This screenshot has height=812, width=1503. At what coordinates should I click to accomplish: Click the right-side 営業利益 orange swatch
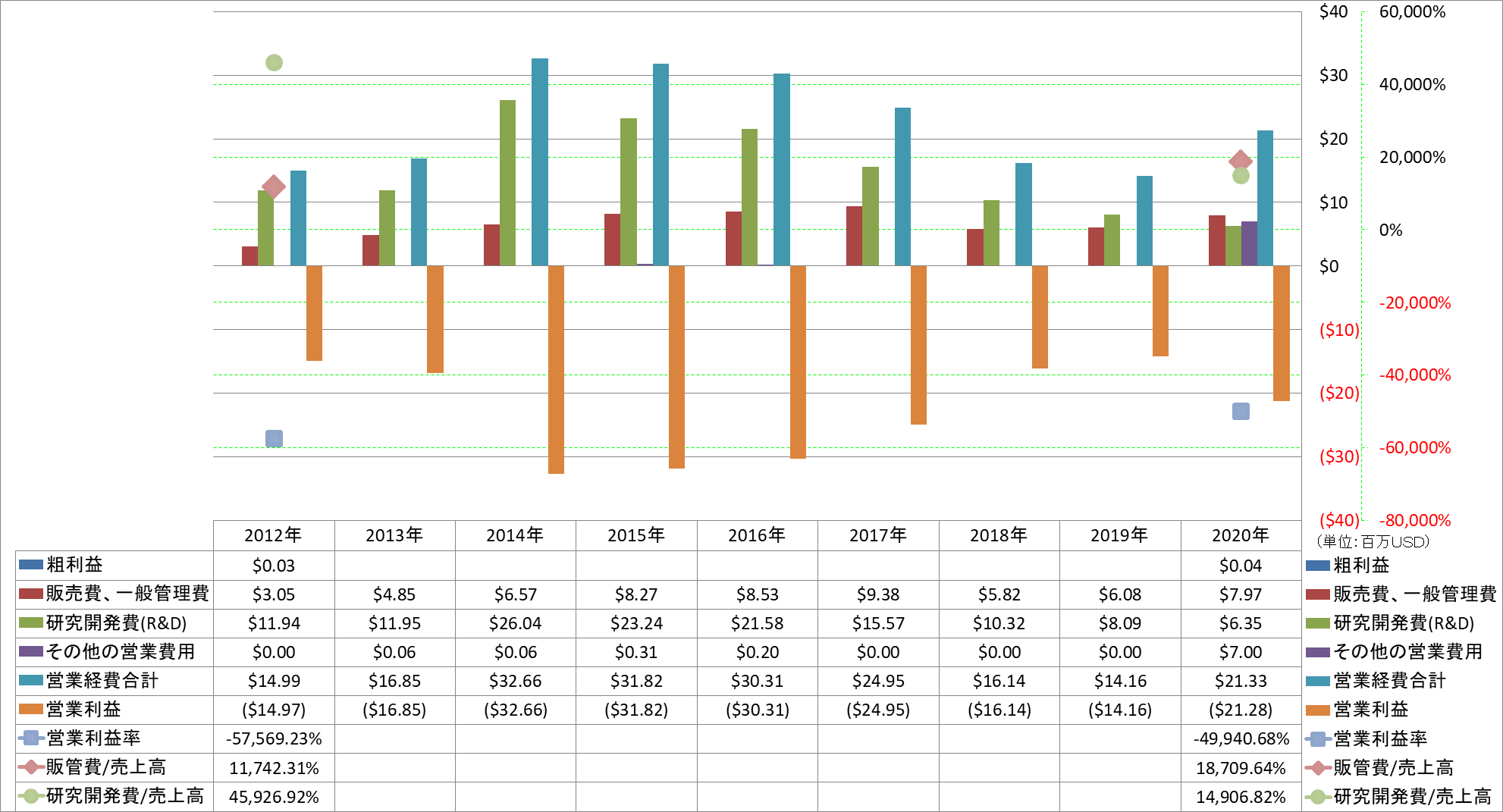(1318, 710)
